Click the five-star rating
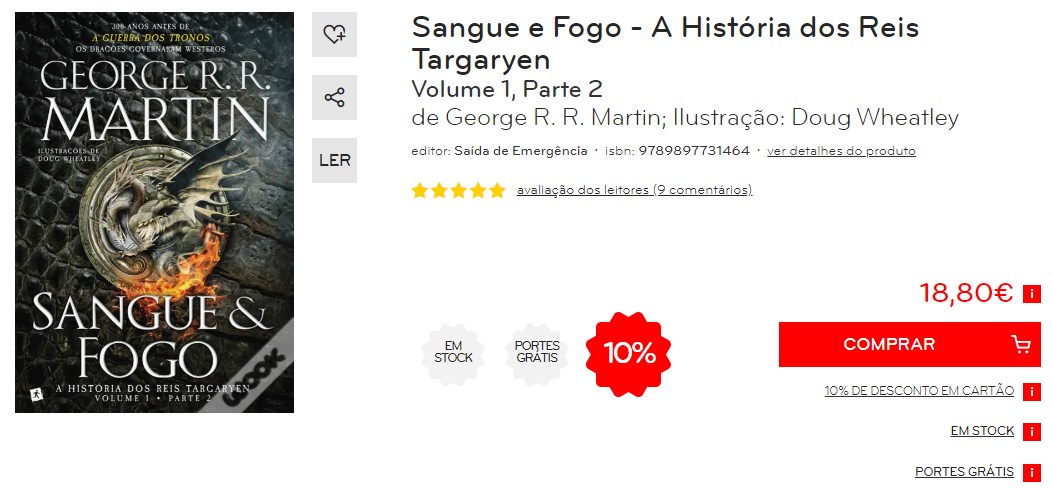Image resolution: width=1052 pixels, height=490 pixels. (458, 191)
